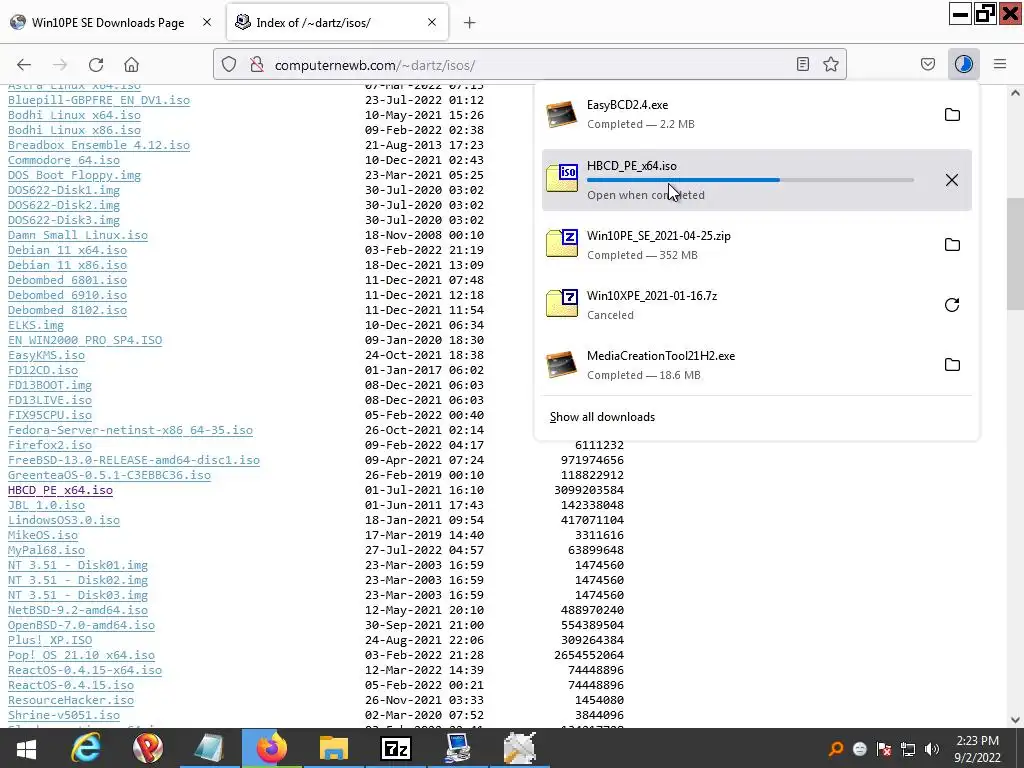Open the Pop!_OS_21.10_x64.iso link

click(81, 656)
